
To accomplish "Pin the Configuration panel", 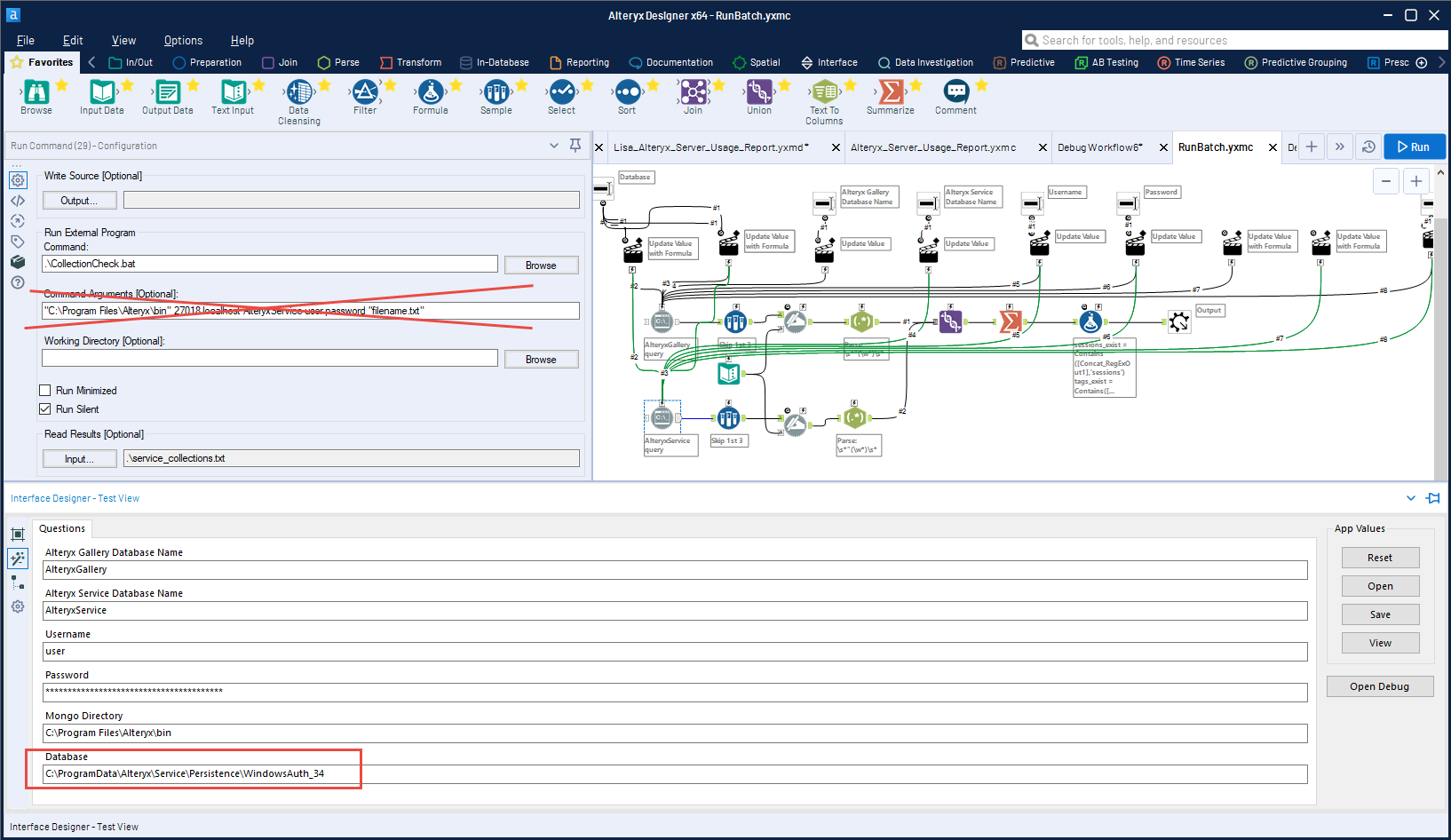I will pyautogui.click(x=575, y=146).
